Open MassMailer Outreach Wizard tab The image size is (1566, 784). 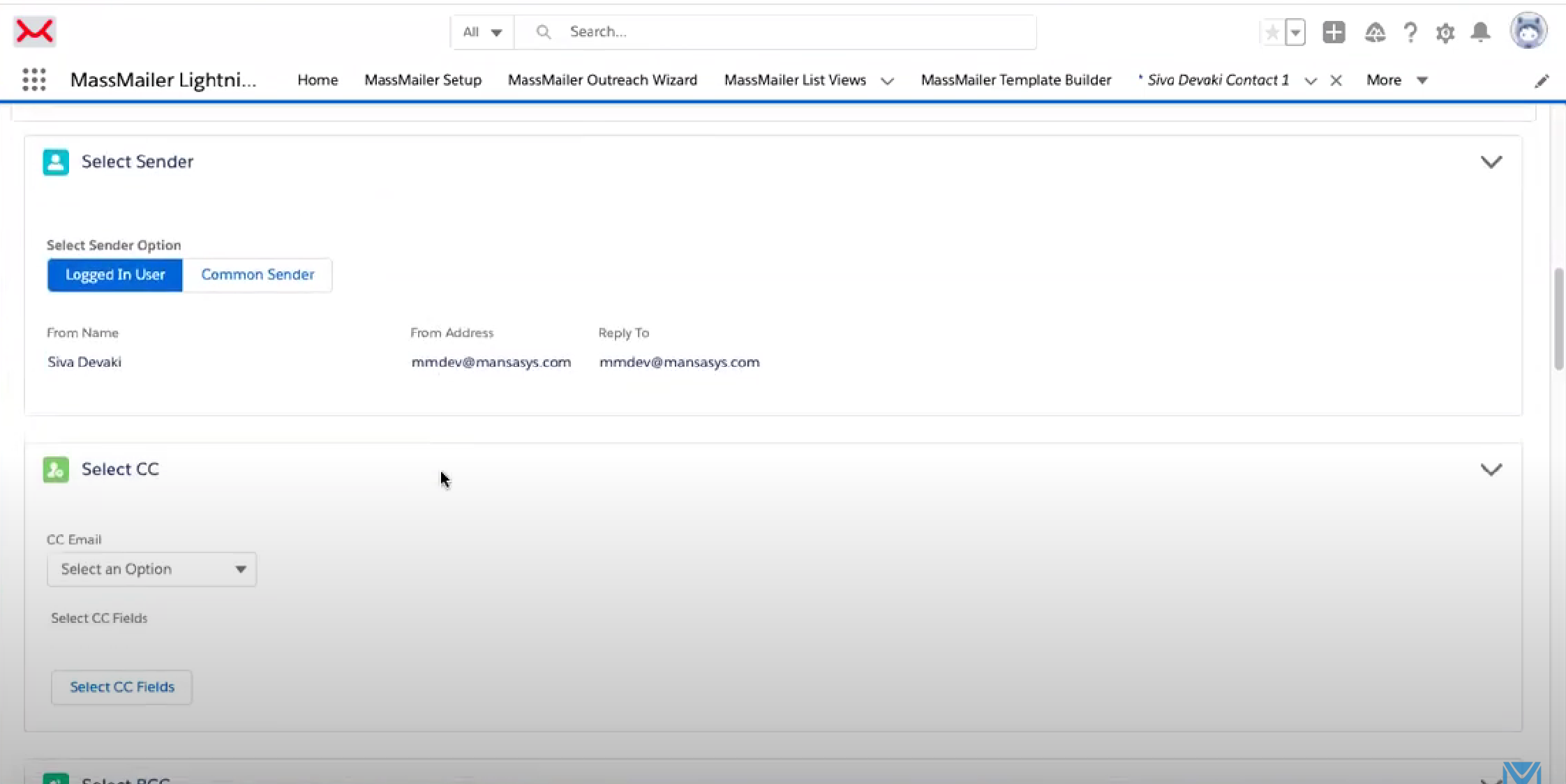tap(602, 80)
